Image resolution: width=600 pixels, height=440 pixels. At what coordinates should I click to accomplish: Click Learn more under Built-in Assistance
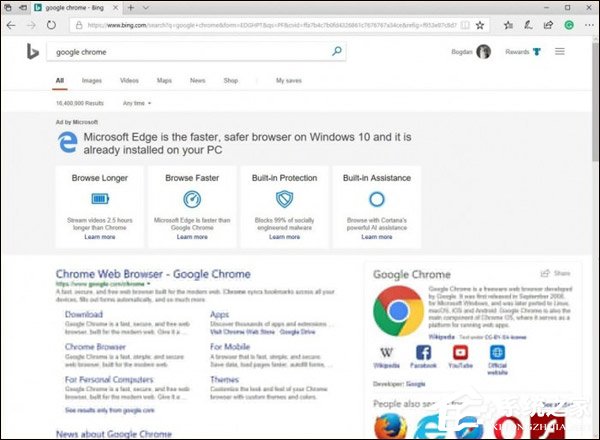[x=377, y=237]
